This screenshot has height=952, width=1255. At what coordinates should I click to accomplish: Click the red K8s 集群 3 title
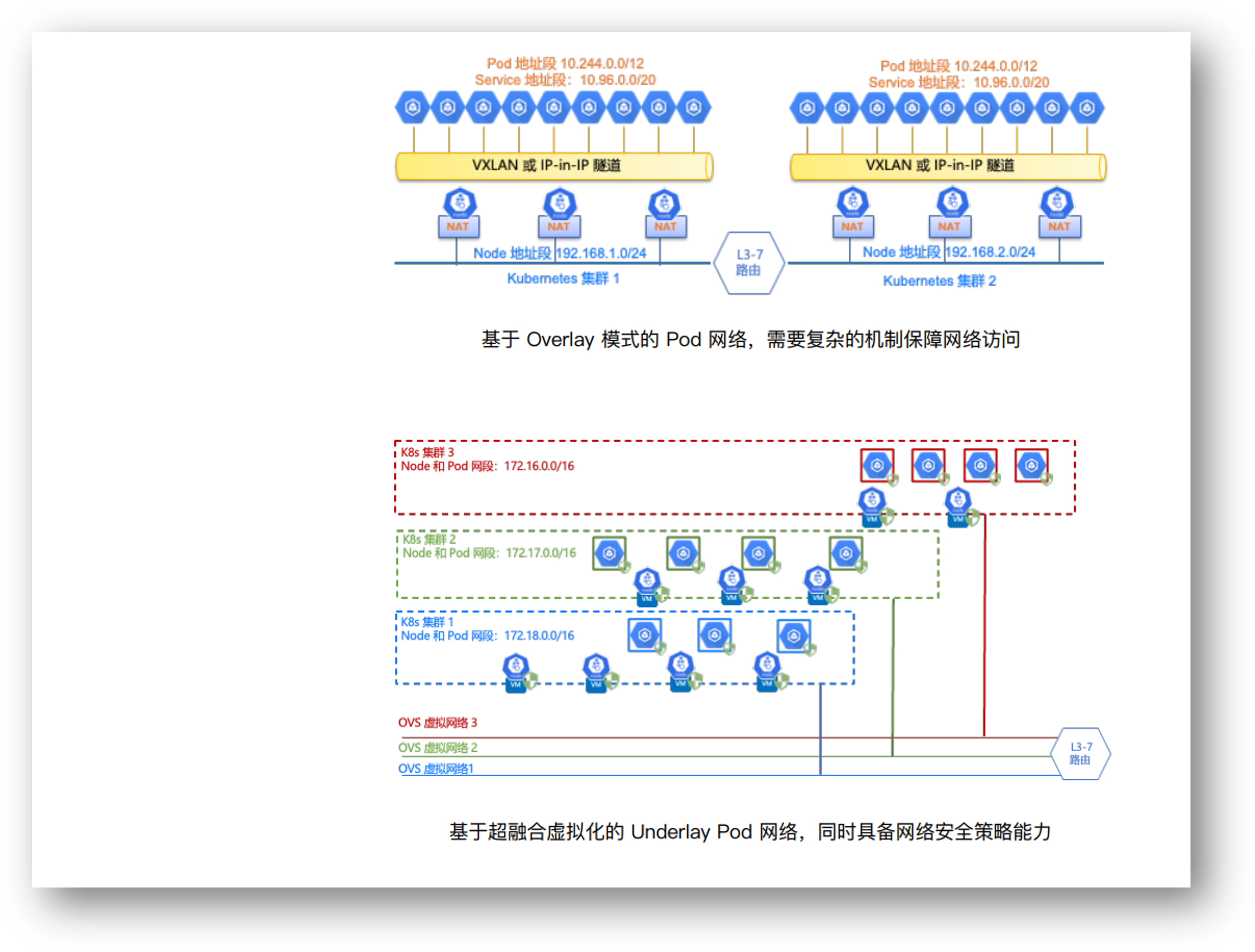pyautogui.click(x=427, y=452)
